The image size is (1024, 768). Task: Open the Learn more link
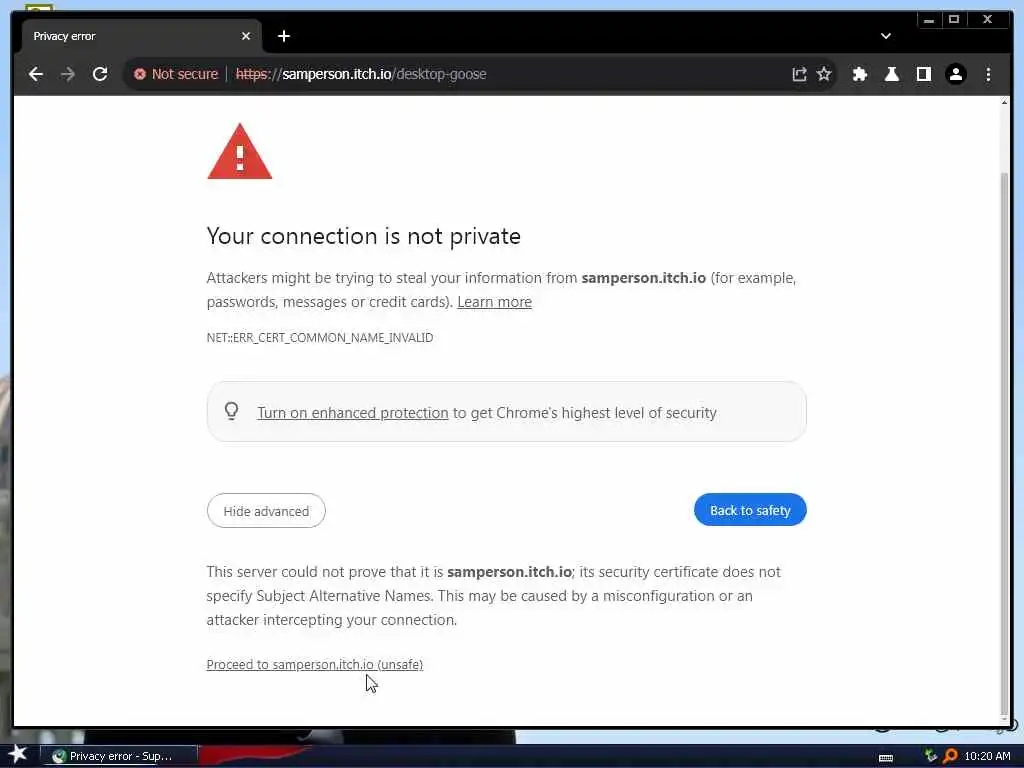(x=494, y=302)
